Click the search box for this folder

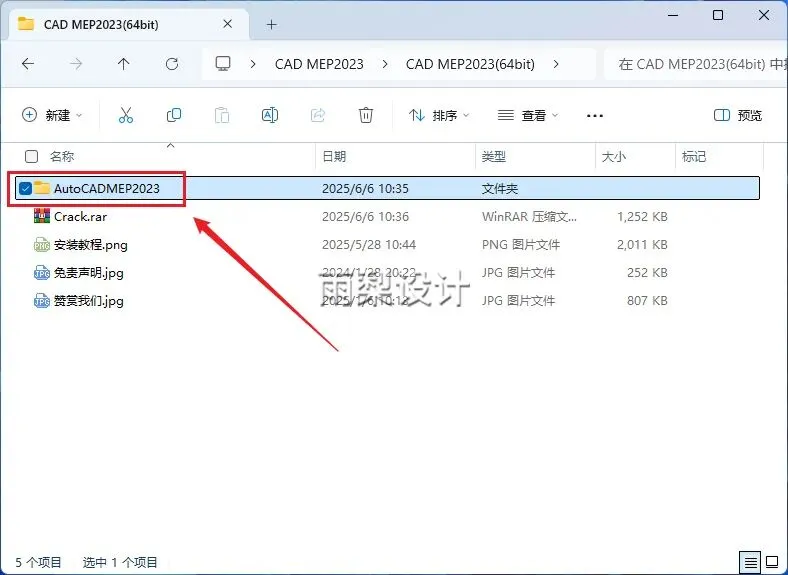tap(696, 64)
